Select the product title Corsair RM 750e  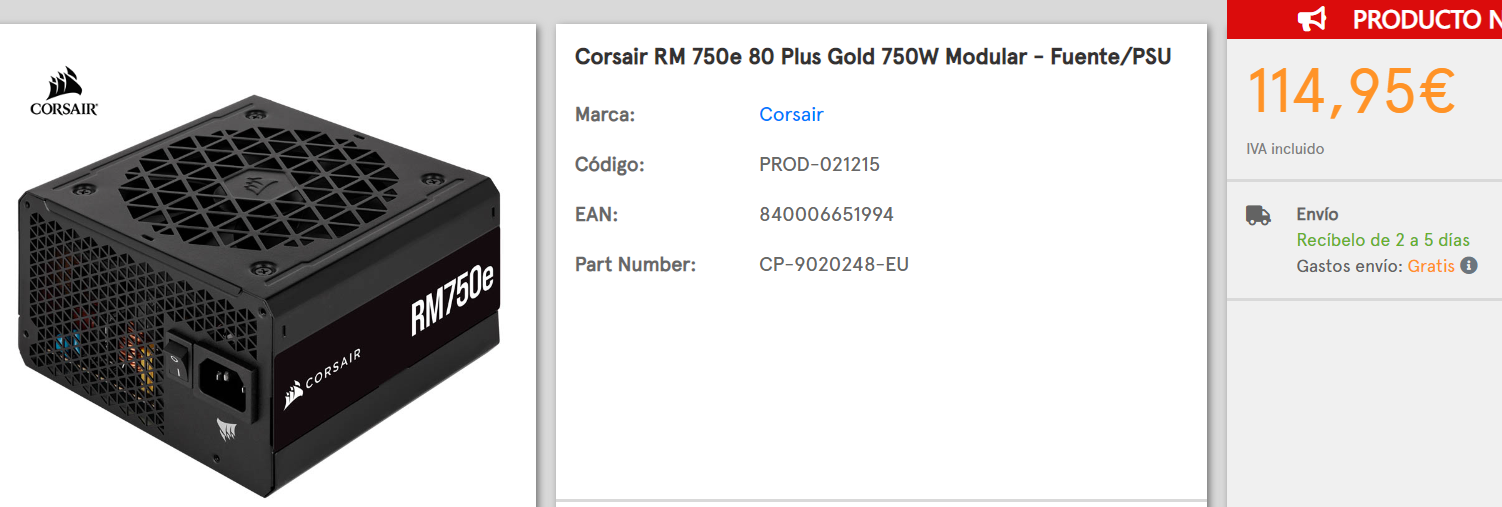[x=872, y=57]
